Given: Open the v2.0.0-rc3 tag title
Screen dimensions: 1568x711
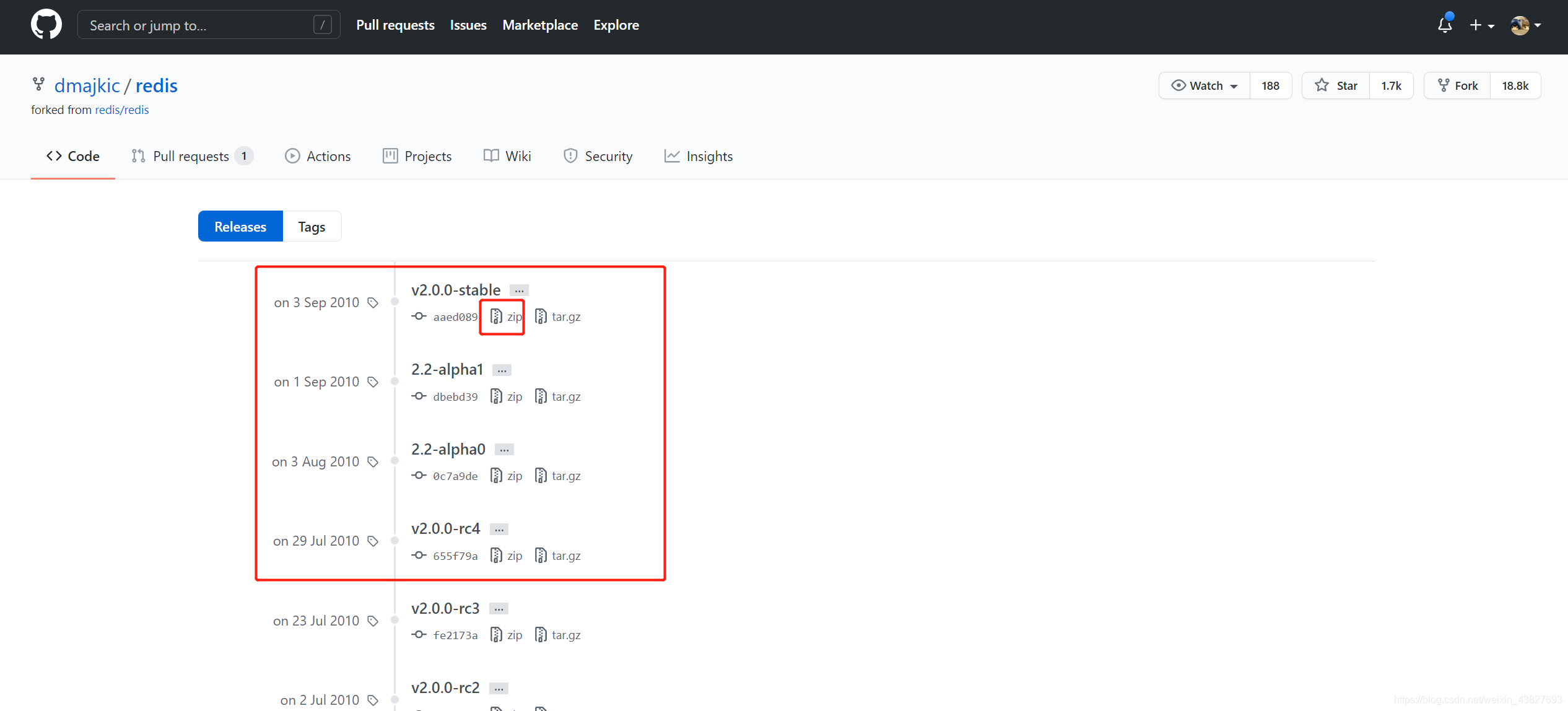Looking at the screenshot, I should (x=445, y=608).
